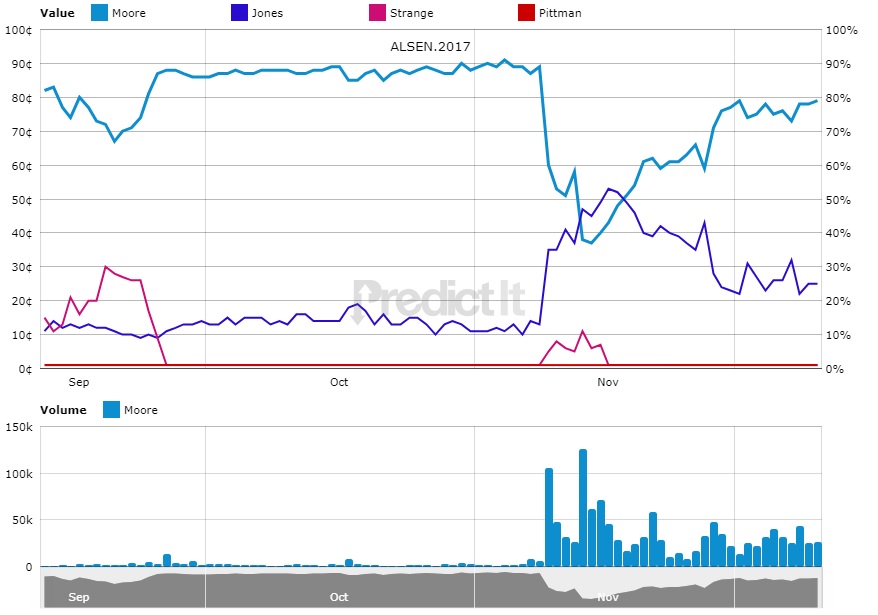Click the 100k volume axis label
The image size is (878, 615).
click(x=19, y=474)
